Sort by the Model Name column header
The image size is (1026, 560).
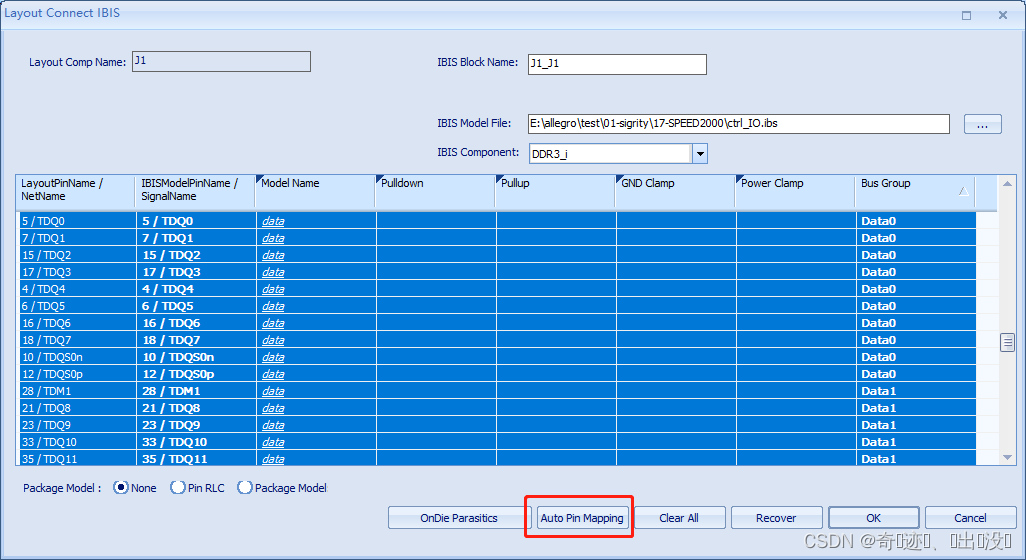pos(315,190)
